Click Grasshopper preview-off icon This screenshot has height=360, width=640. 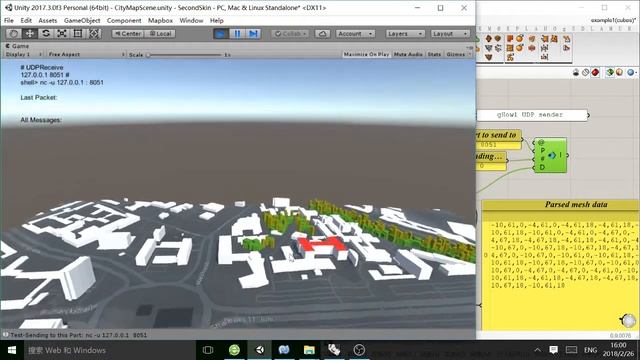586,73
